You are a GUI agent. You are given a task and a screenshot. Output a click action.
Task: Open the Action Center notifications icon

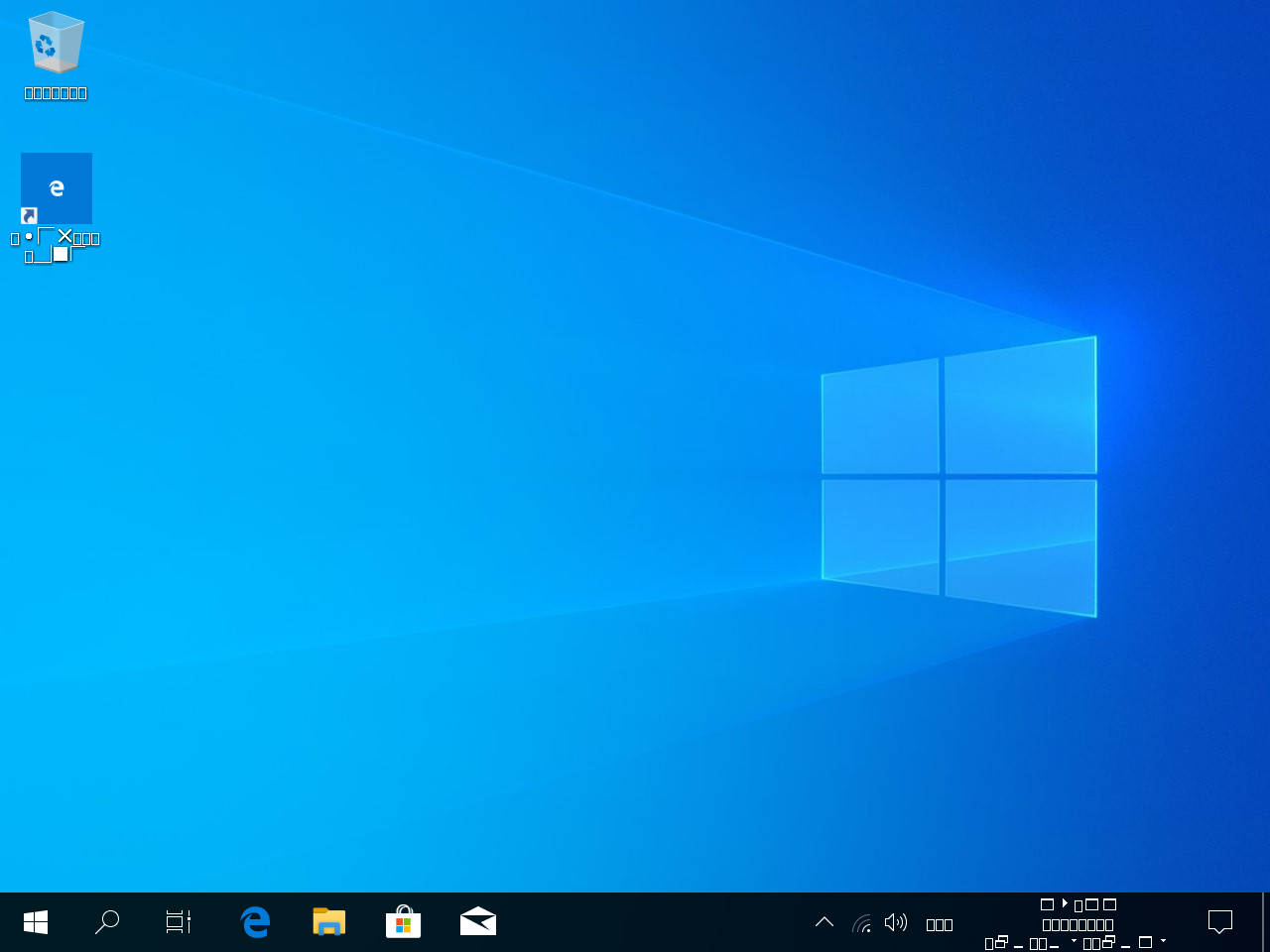[1220, 922]
